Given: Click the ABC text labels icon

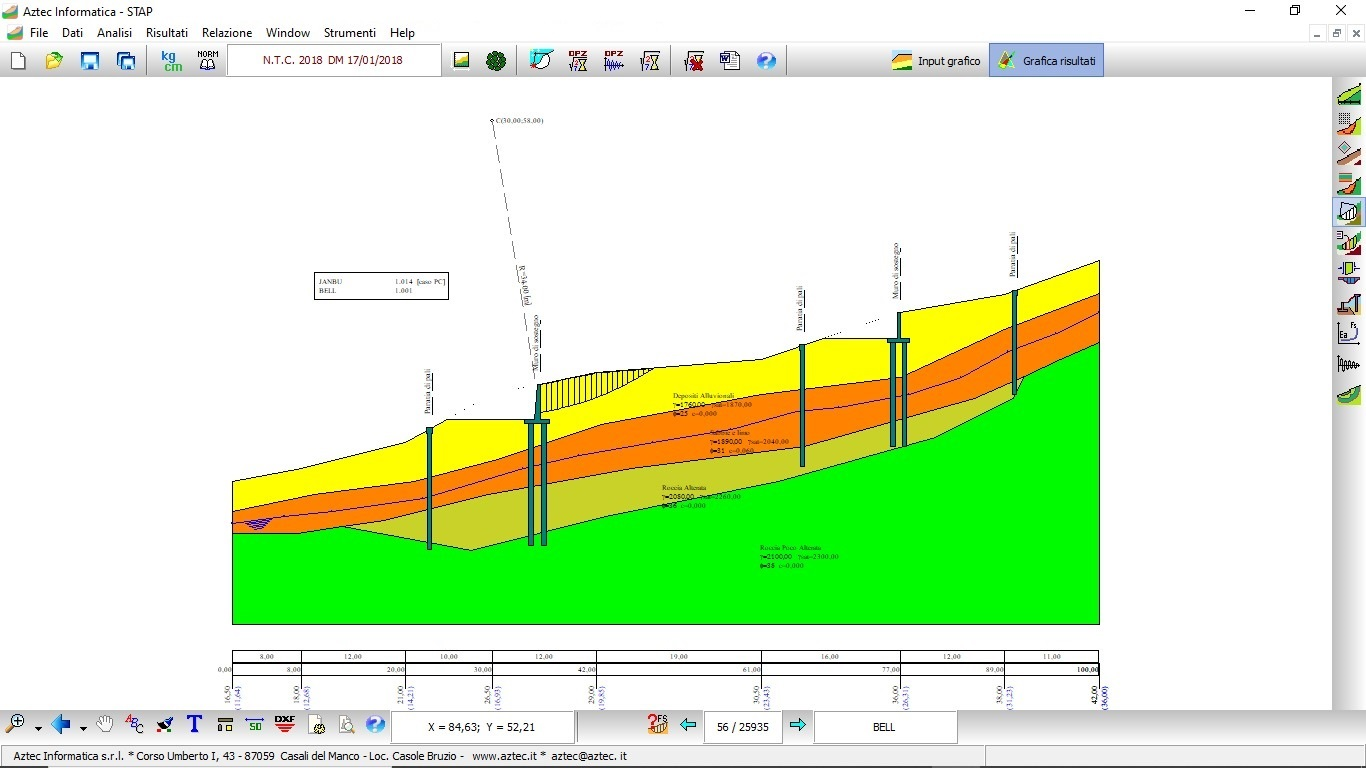Looking at the screenshot, I should coord(135,724).
